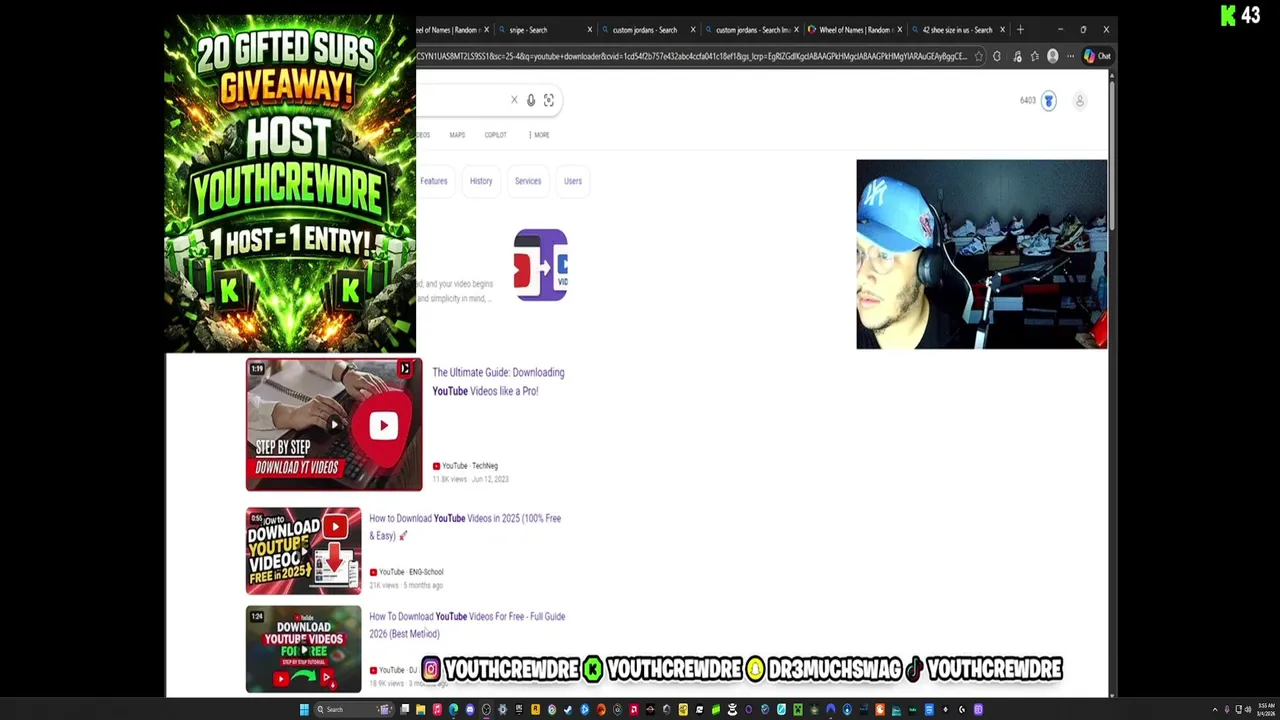Screen dimensions: 1280x720
Task: Close the snipe - Search tab
Action: (590, 30)
